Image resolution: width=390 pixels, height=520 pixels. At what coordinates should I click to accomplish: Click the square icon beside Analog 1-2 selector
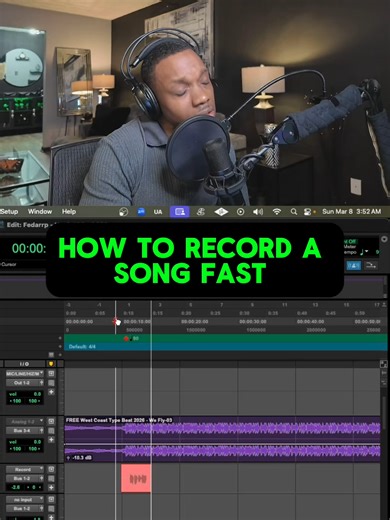coord(51,422)
